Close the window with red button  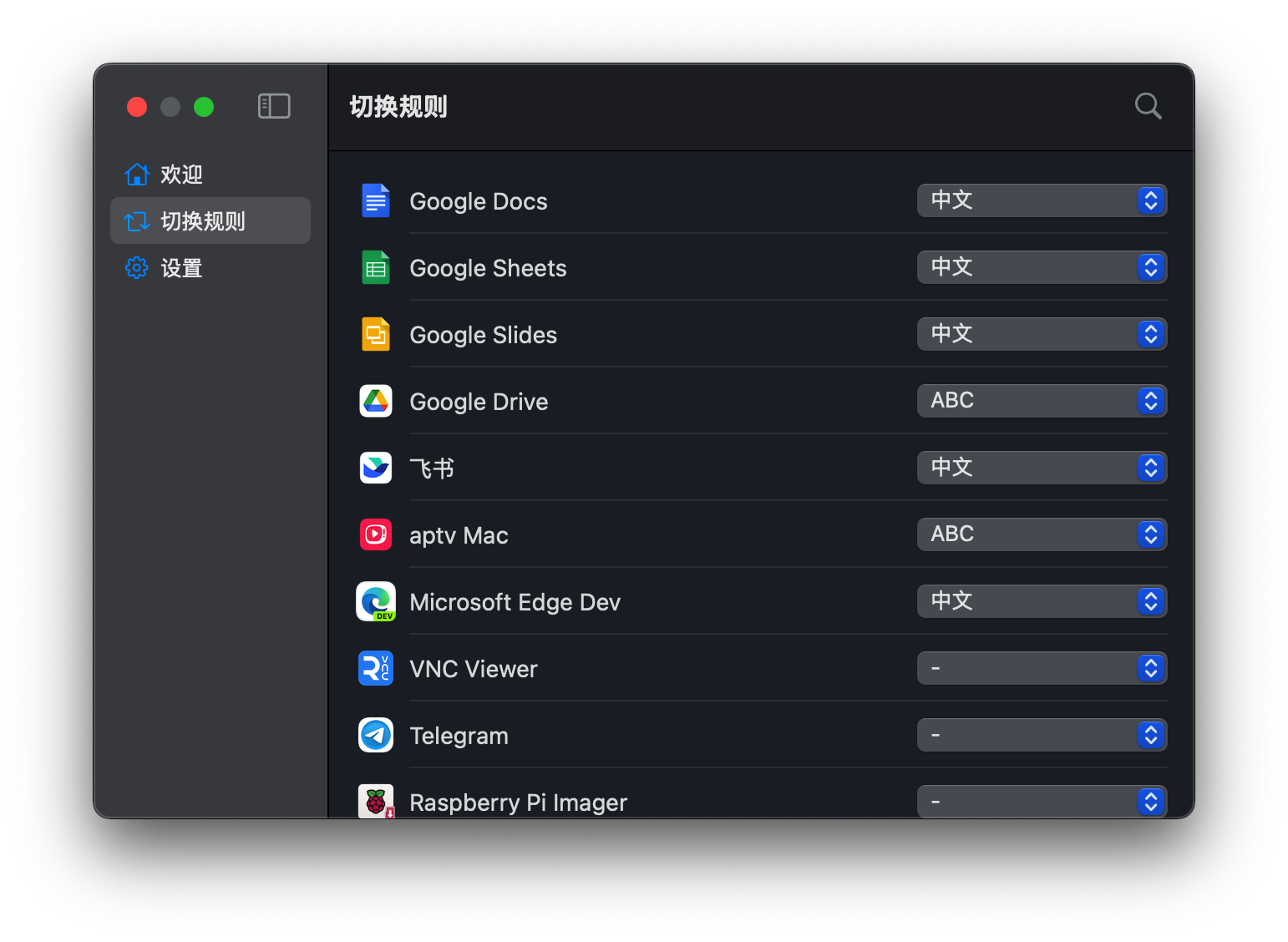click(x=137, y=107)
